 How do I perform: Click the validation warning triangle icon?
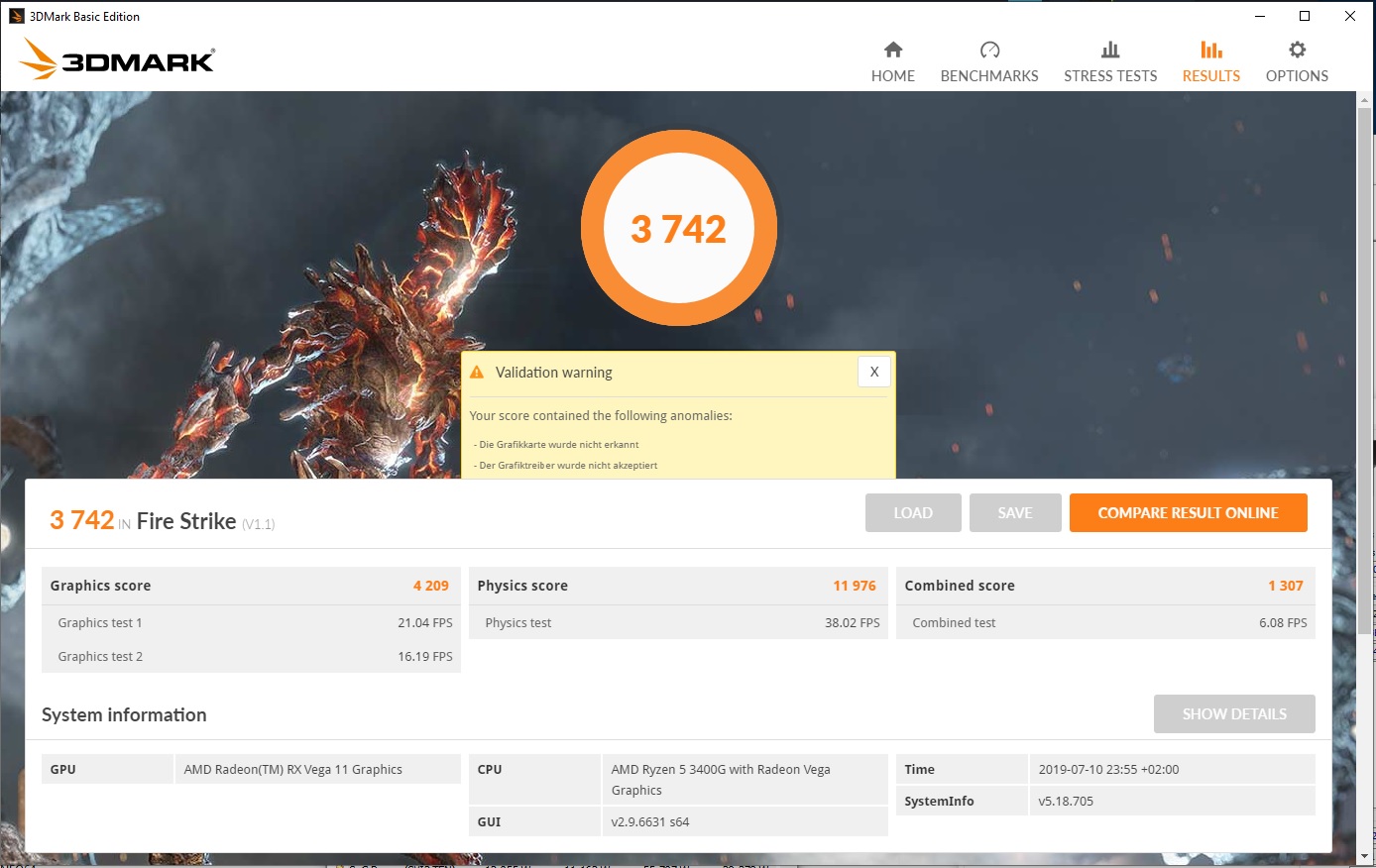pos(477,373)
